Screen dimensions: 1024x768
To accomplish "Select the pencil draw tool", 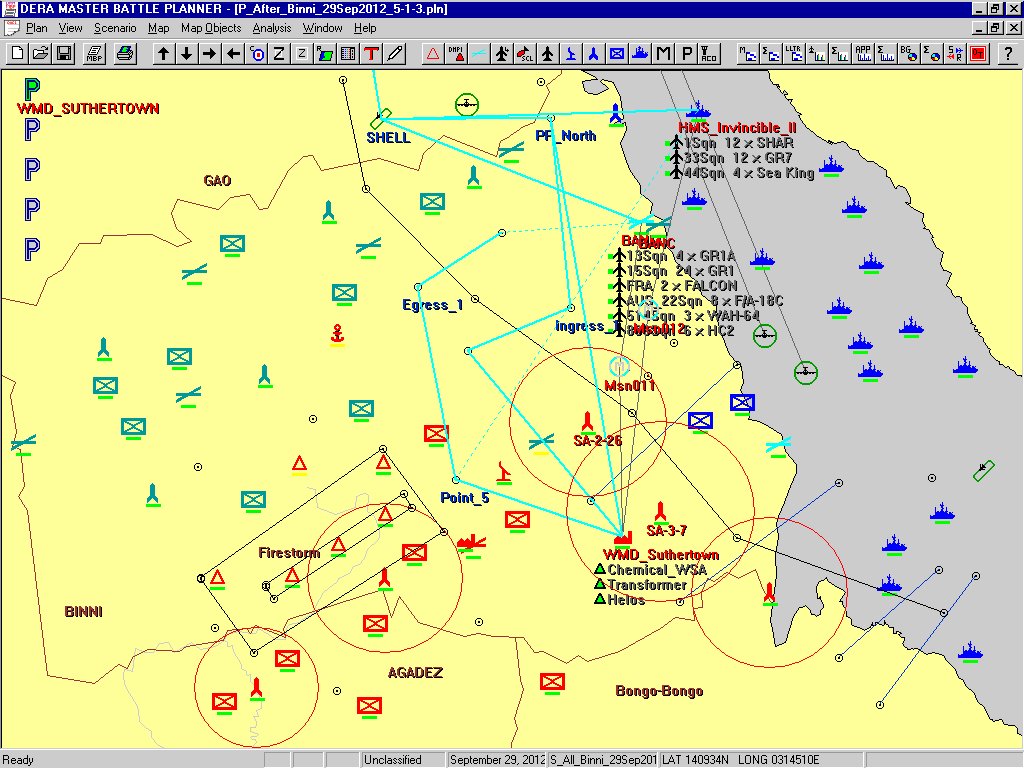I will click(x=395, y=53).
